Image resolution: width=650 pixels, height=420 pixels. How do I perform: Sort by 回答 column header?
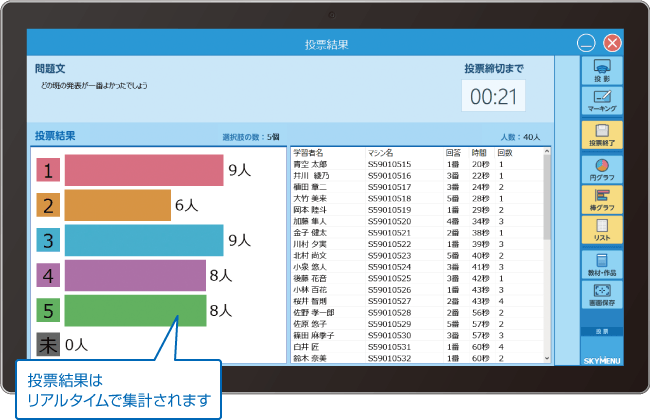pyautogui.click(x=453, y=153)
